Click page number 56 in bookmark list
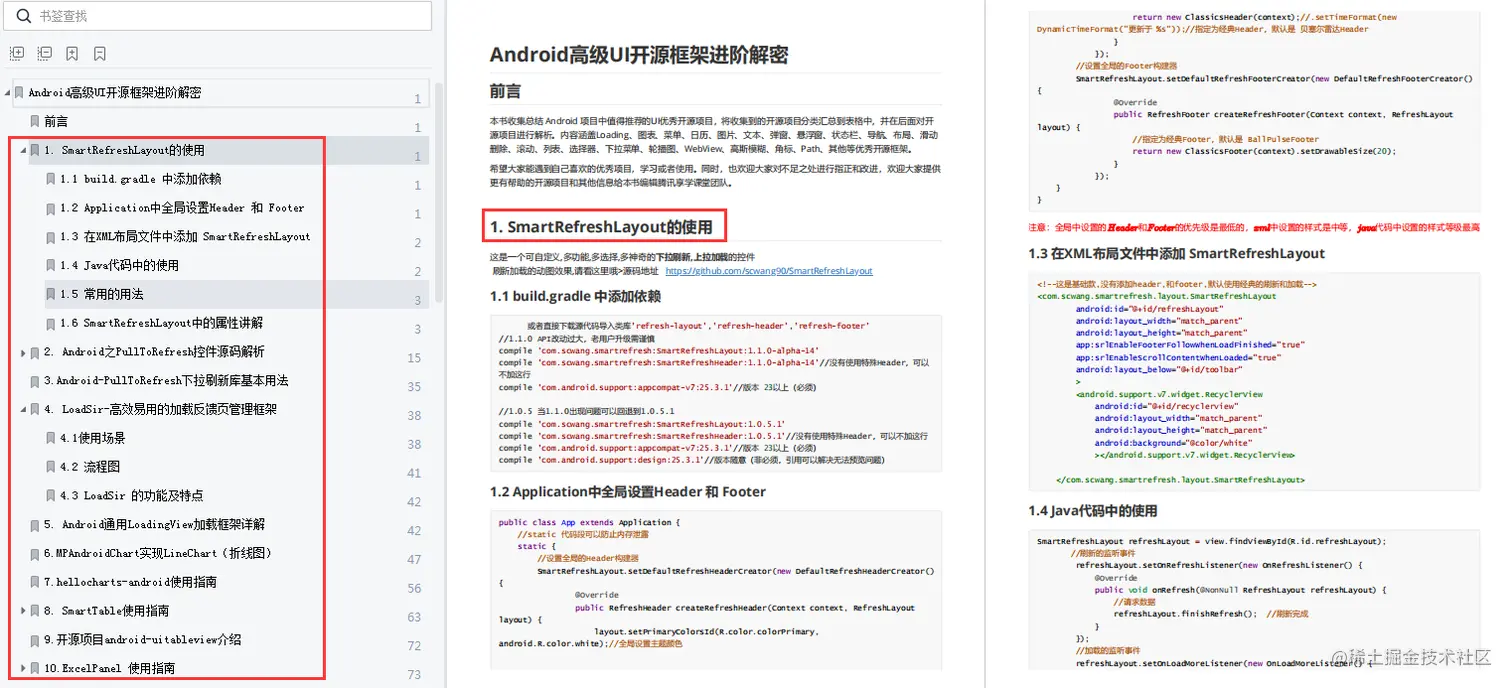The image size is (1512, 688). coord(414,589)
